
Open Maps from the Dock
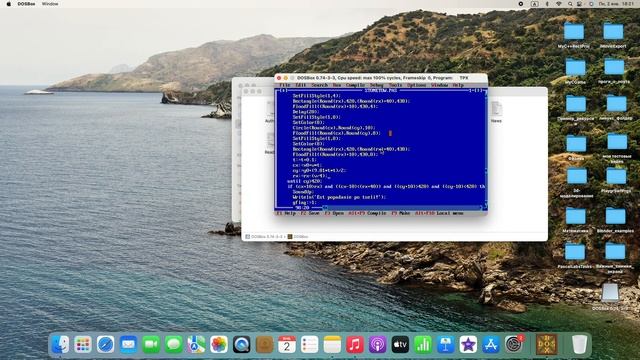[196, 345]
